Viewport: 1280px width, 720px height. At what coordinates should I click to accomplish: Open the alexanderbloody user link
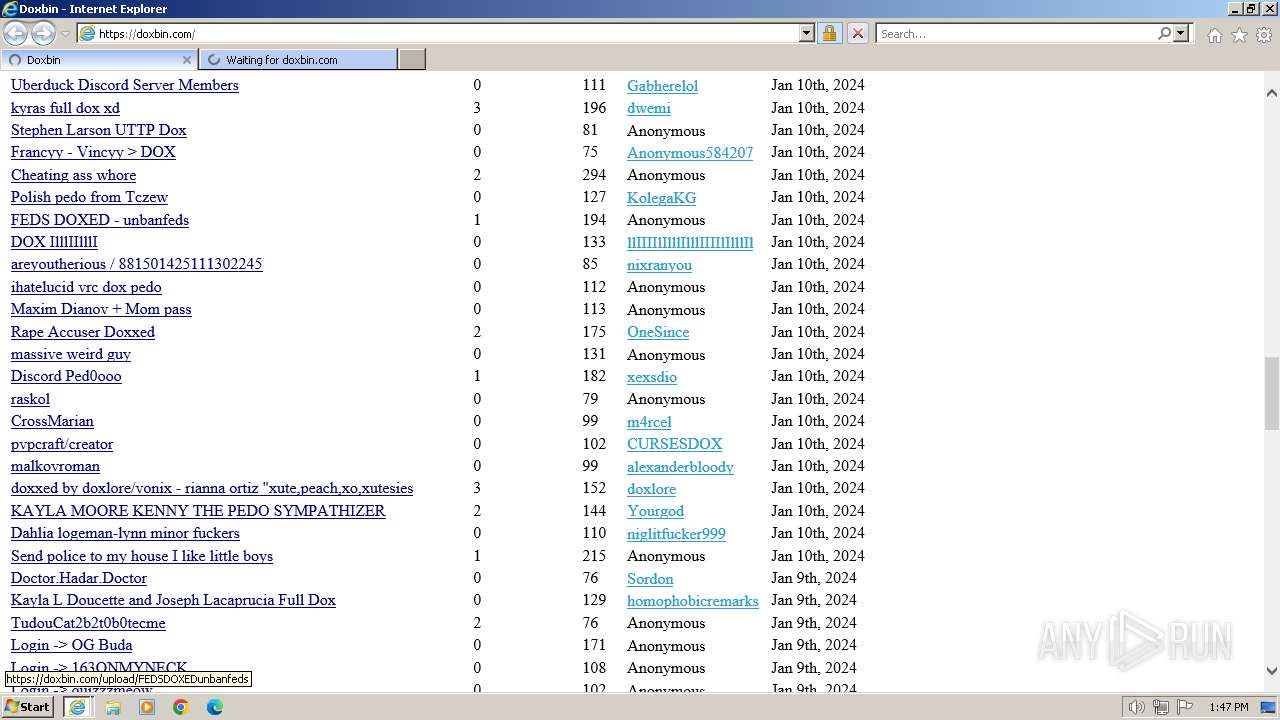click(x=680, y=467)
